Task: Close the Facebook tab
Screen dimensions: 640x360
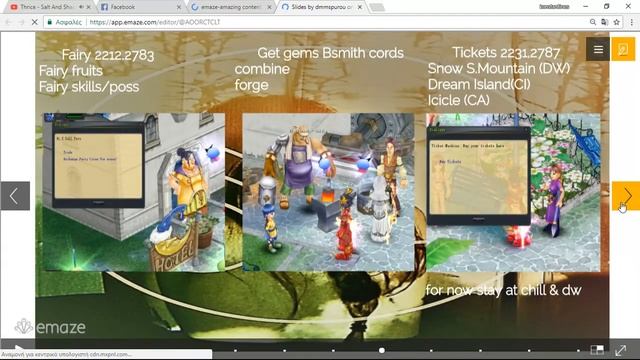Action: click(x=179, y=7)
